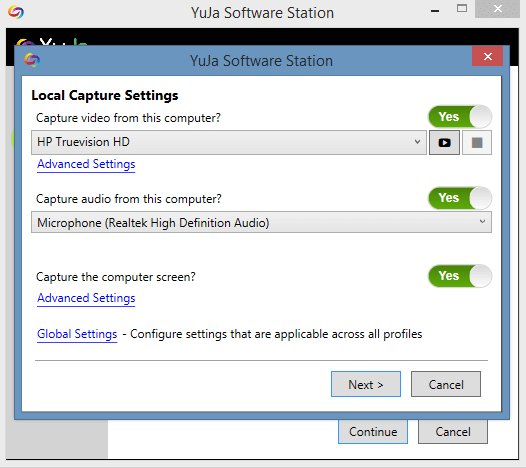Click the text 'Configure settings that are applicable across all profiles'
Screen dimensions: 526x468
tap(276, 334)
